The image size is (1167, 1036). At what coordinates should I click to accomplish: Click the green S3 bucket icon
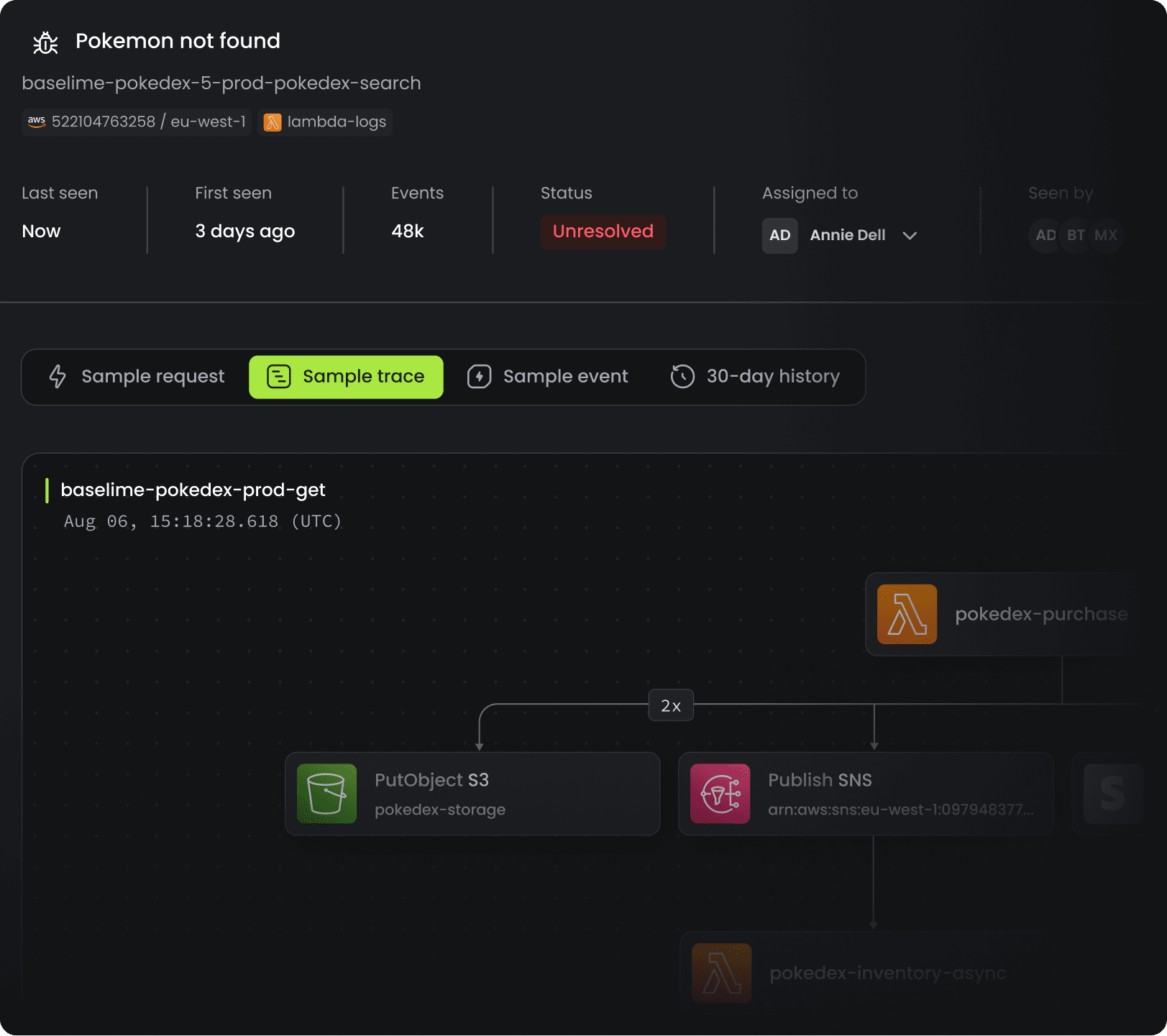click(326, 794)
